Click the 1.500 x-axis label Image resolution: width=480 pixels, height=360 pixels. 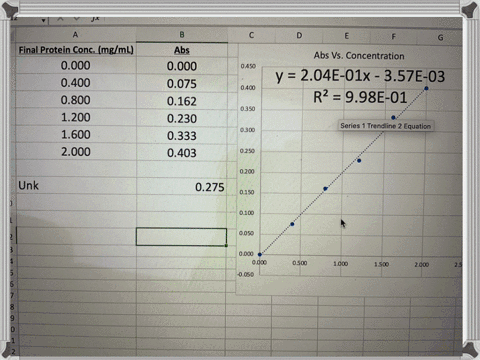coord(381,264)
